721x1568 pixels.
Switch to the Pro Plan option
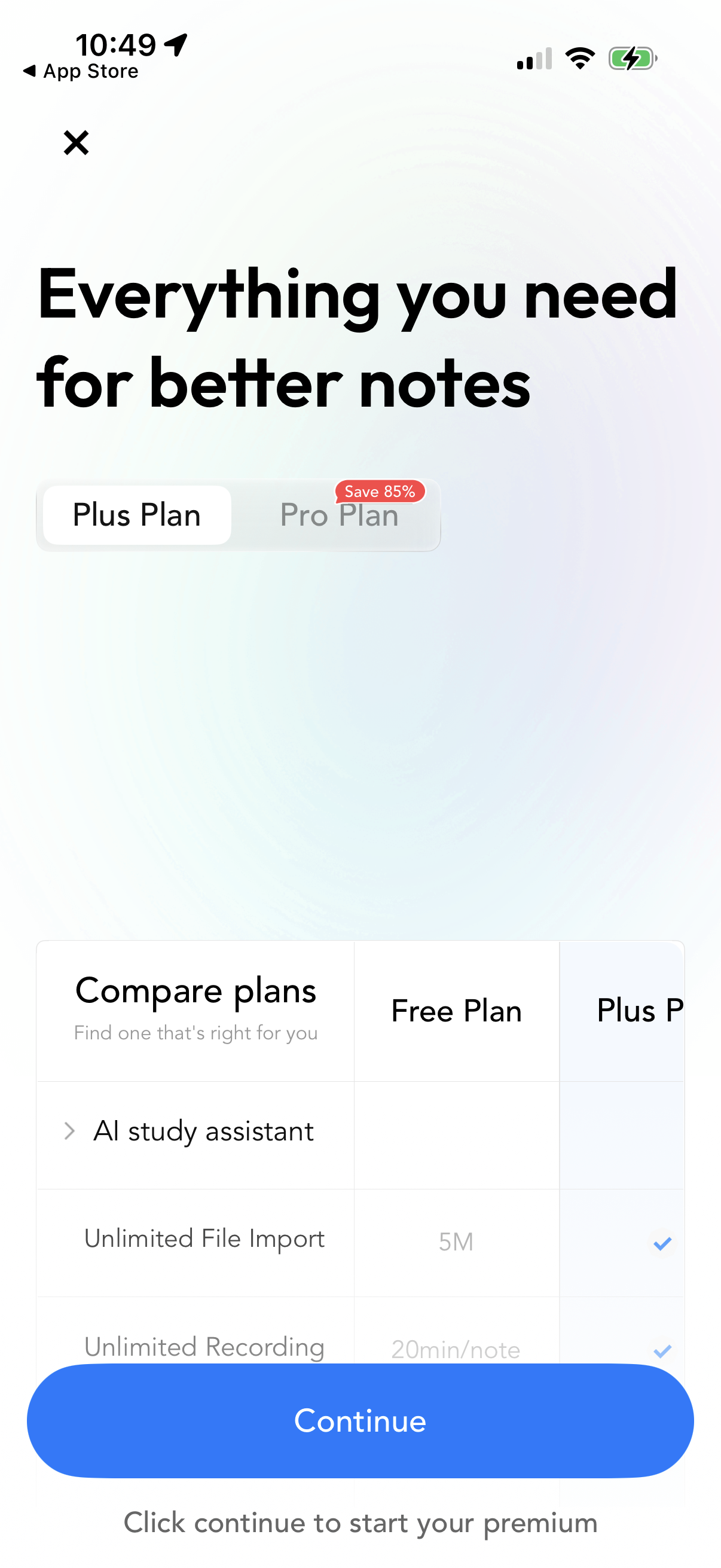[339, 514]
